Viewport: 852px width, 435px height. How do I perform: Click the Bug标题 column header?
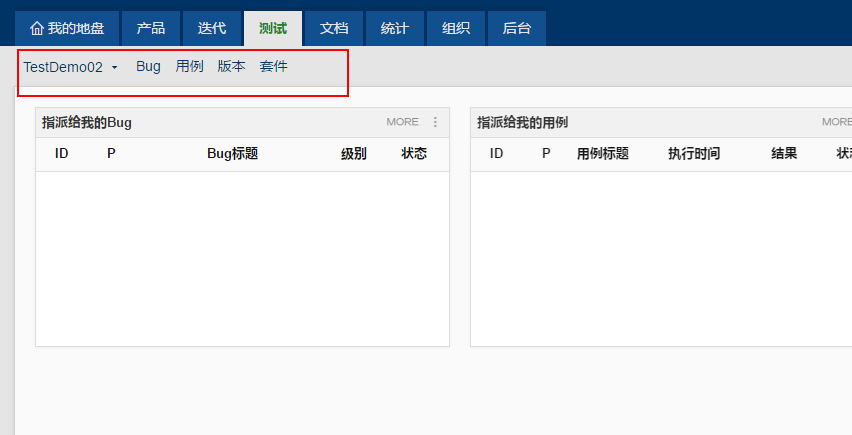tap(233, 154)
